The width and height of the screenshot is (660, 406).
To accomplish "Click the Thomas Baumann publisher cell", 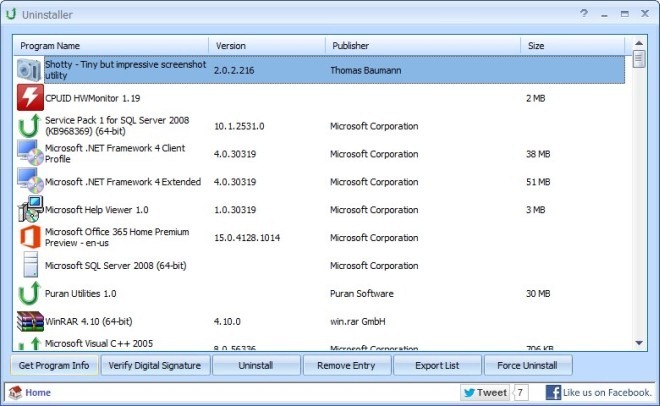I will (x=365, y=70).
